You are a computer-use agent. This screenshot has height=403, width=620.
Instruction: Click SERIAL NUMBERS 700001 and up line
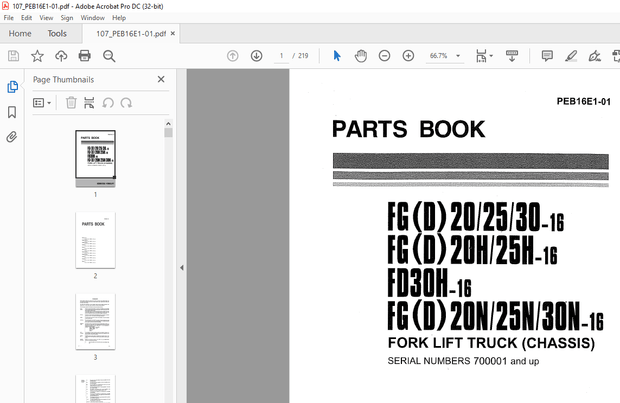[463, 361]
